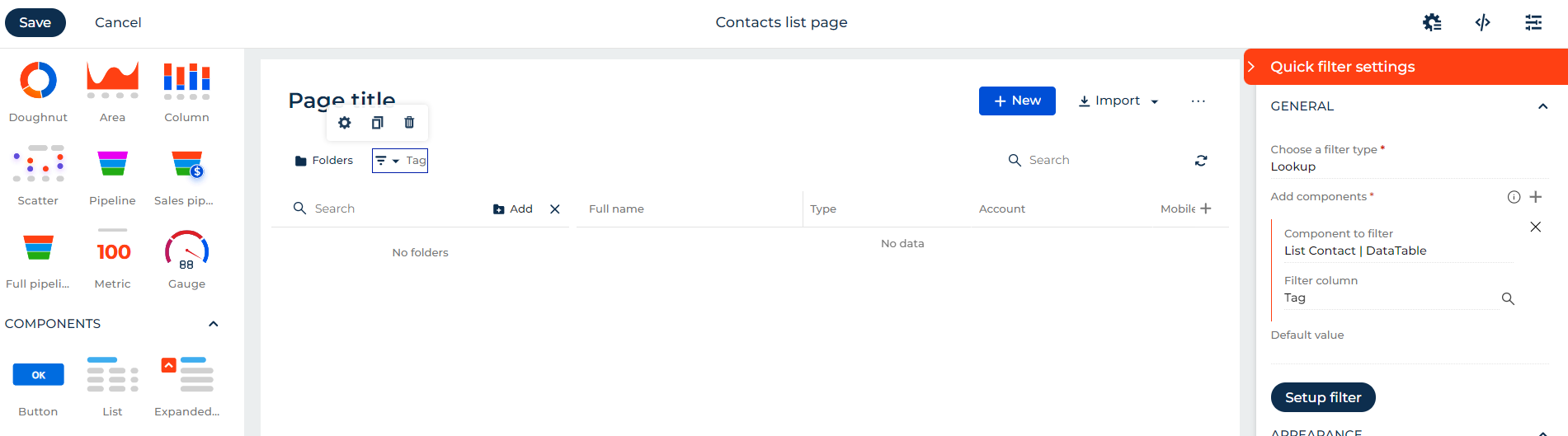Viewport: 1568px width, 436px height.
Task: Collapse the GENERAL settings section
Action: coord(1542,106)
